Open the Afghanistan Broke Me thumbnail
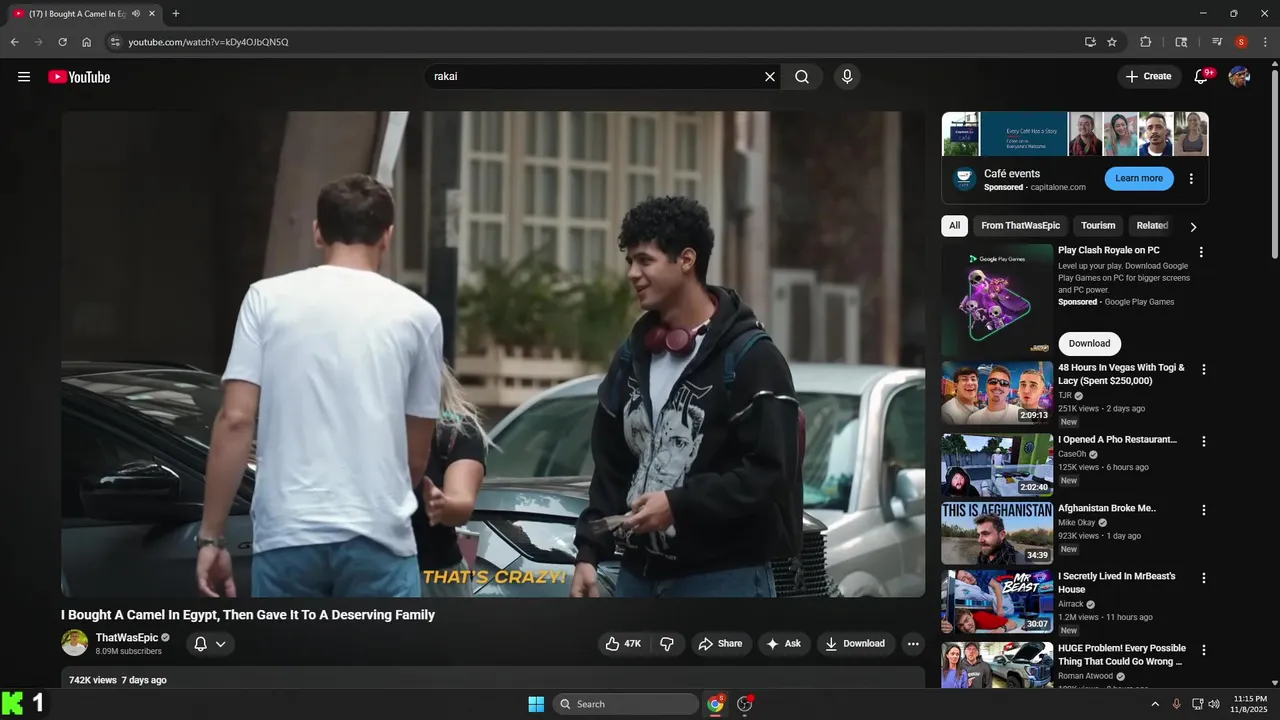The width and height of the screenshot is (1280, 720). click(997, 533)
